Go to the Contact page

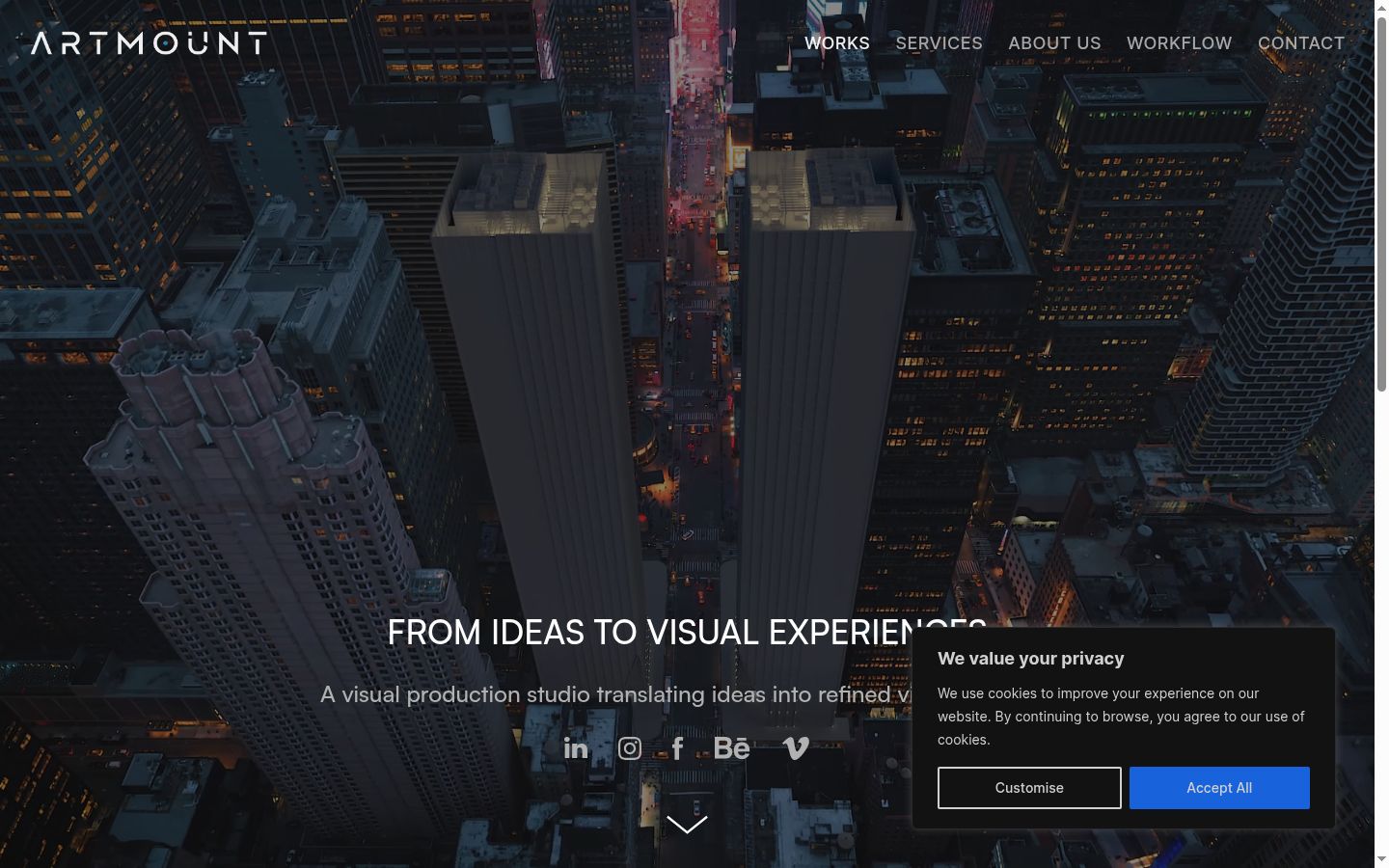pyautogui.click(x=1301, y=43)
